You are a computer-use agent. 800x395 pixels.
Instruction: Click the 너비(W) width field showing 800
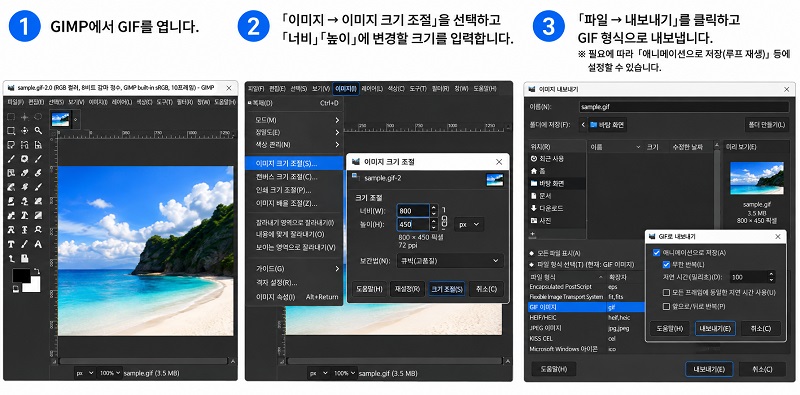tap(414, 210)
